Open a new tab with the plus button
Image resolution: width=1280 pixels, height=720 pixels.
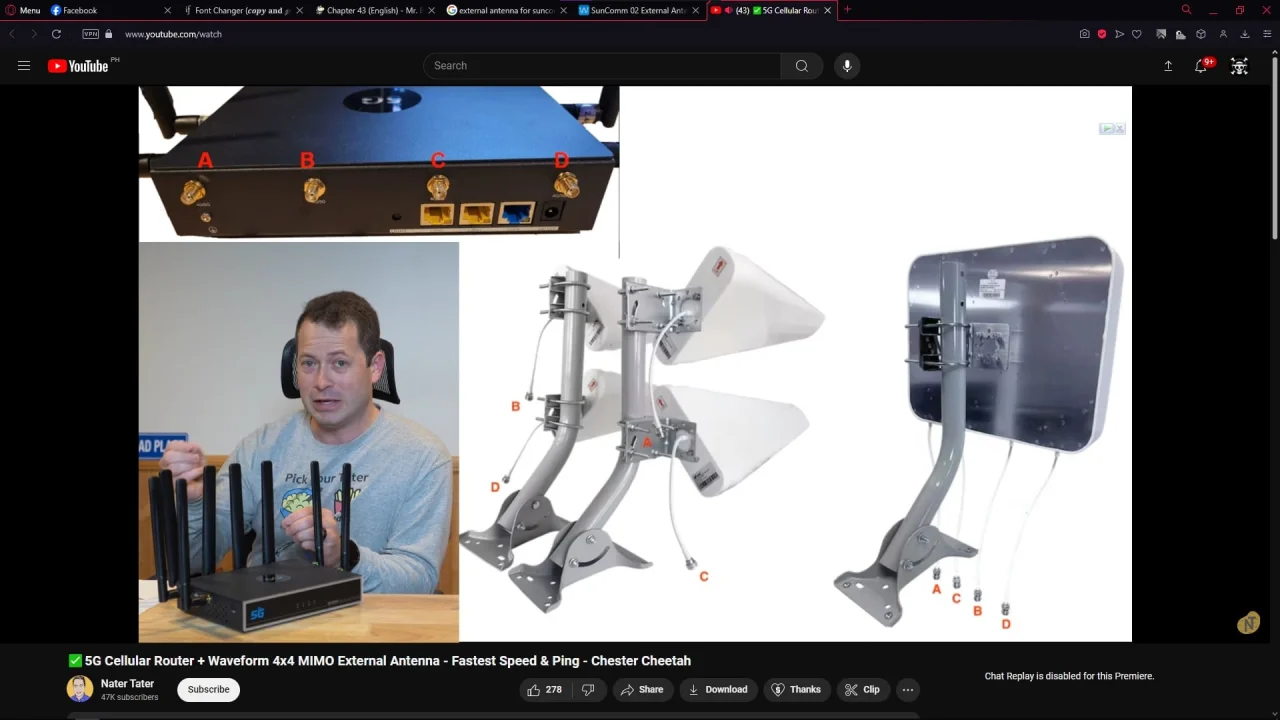coord(847,10)
